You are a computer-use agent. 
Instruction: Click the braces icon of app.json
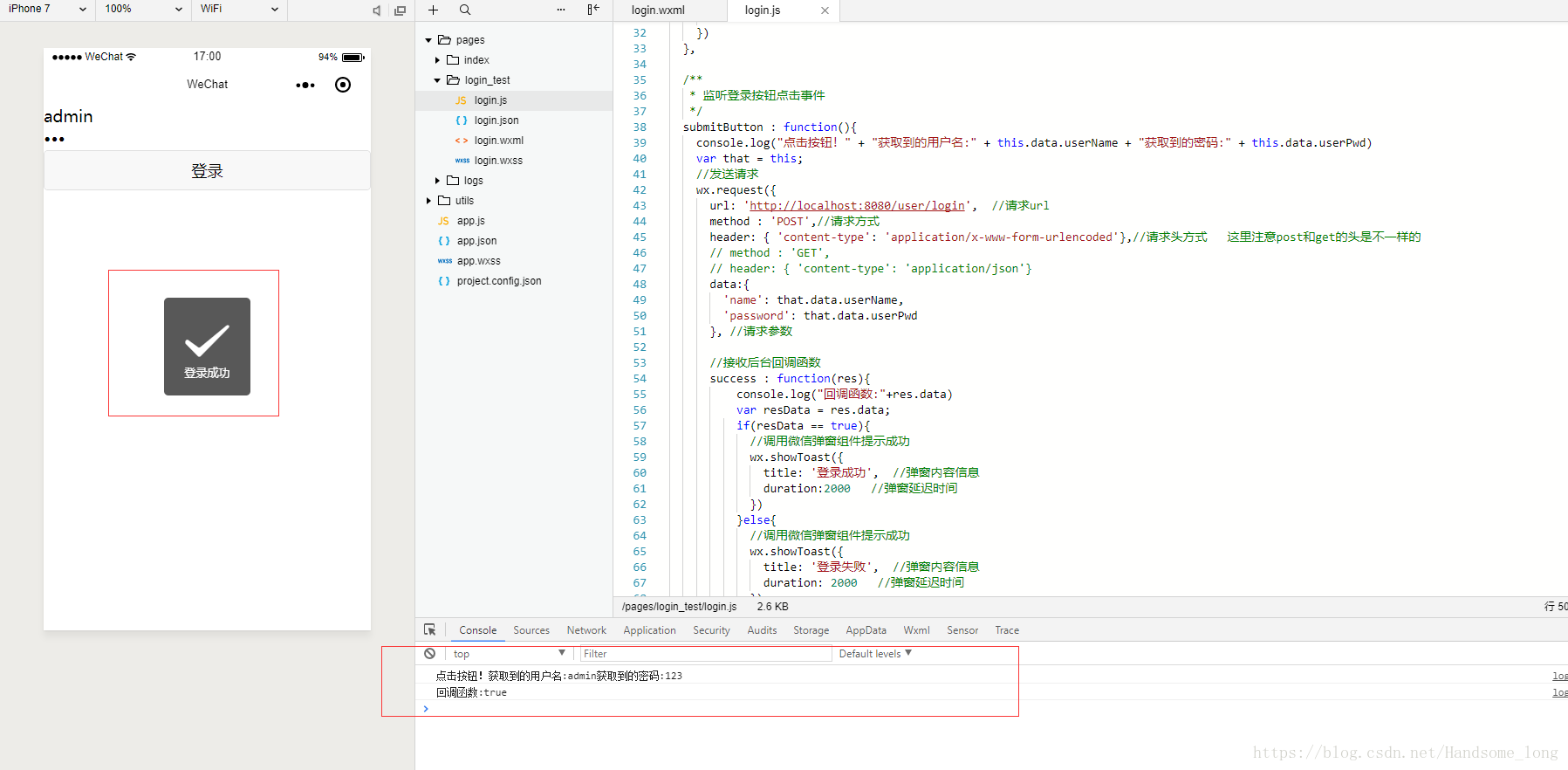pos(444,241)
